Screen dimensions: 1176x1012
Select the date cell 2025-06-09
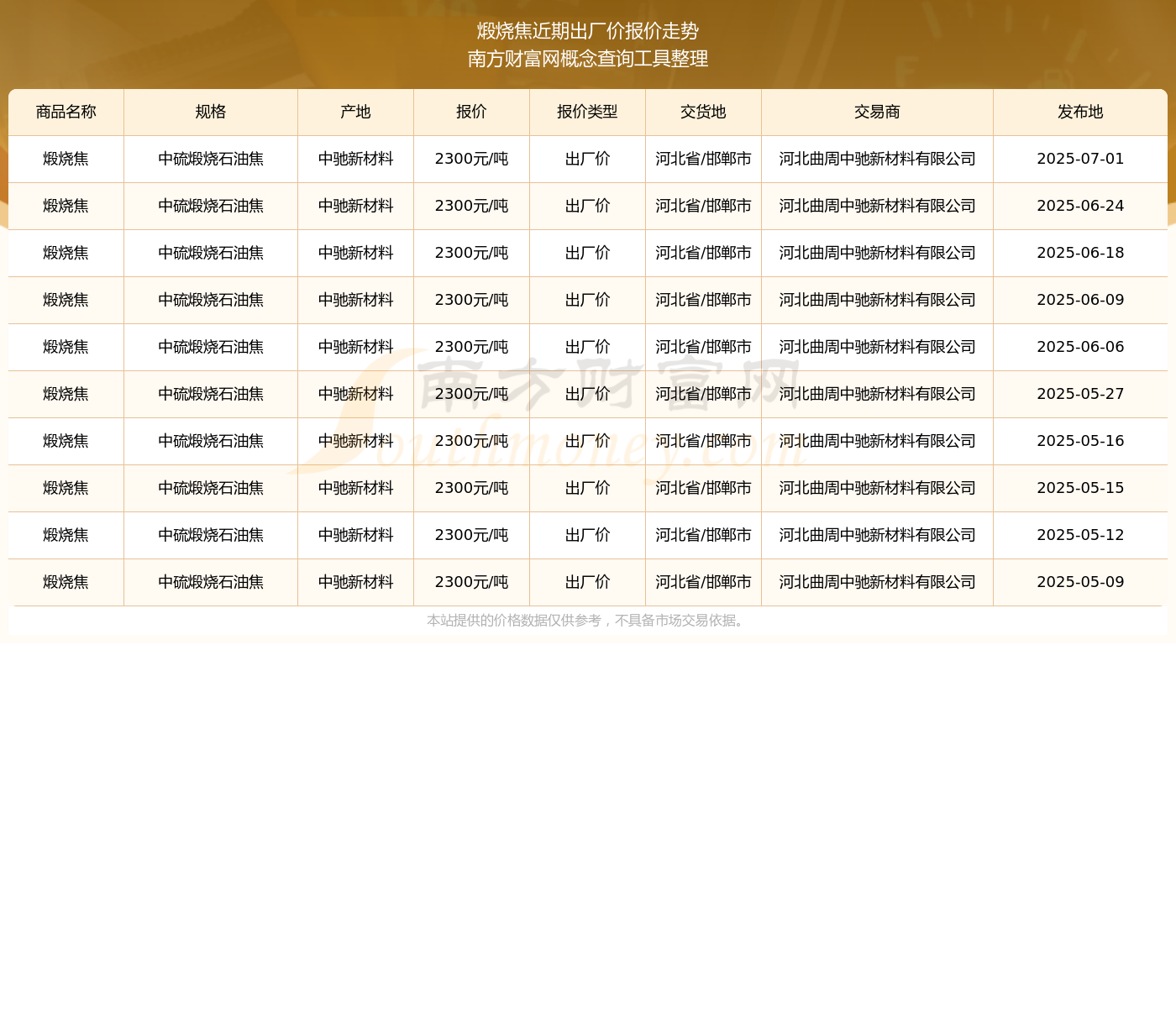coord(1081,300)
